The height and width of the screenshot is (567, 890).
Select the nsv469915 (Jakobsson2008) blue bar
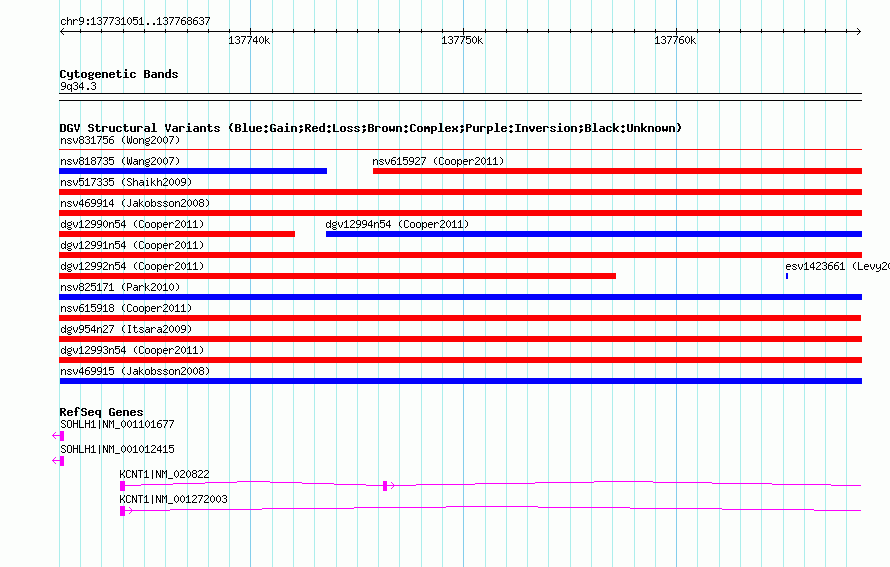[460, 381]
